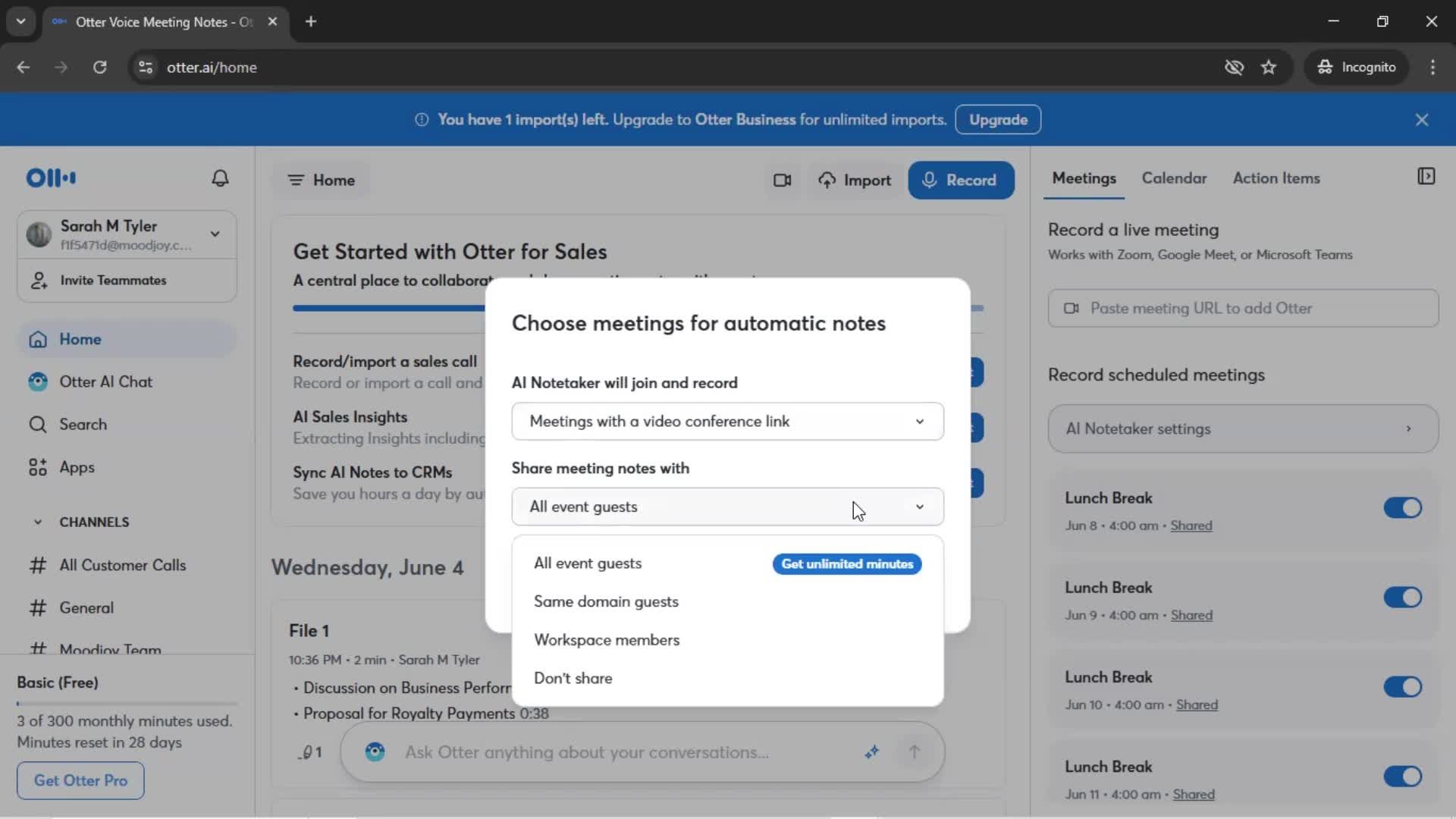
Task: Expand the Sarah M Tyler account dropdown
Action: [x=215, y=234]
